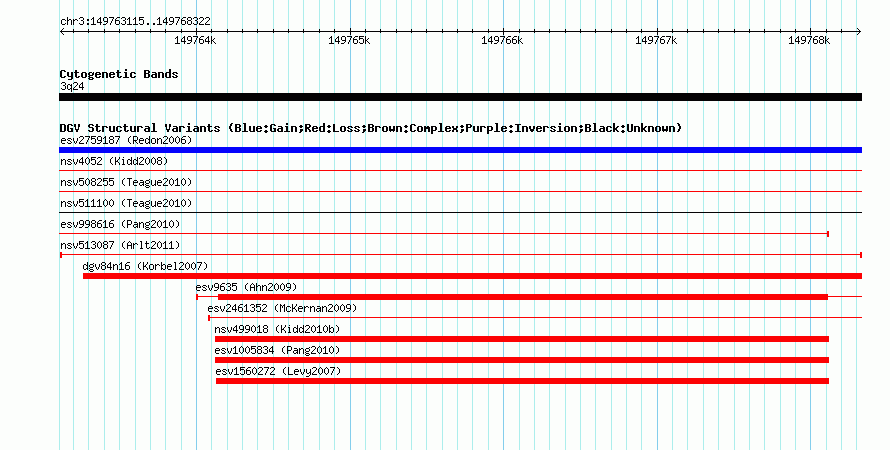890x450 pixels.
Task: Select the DGV Structural Variants track title
Action: point(371,128)
